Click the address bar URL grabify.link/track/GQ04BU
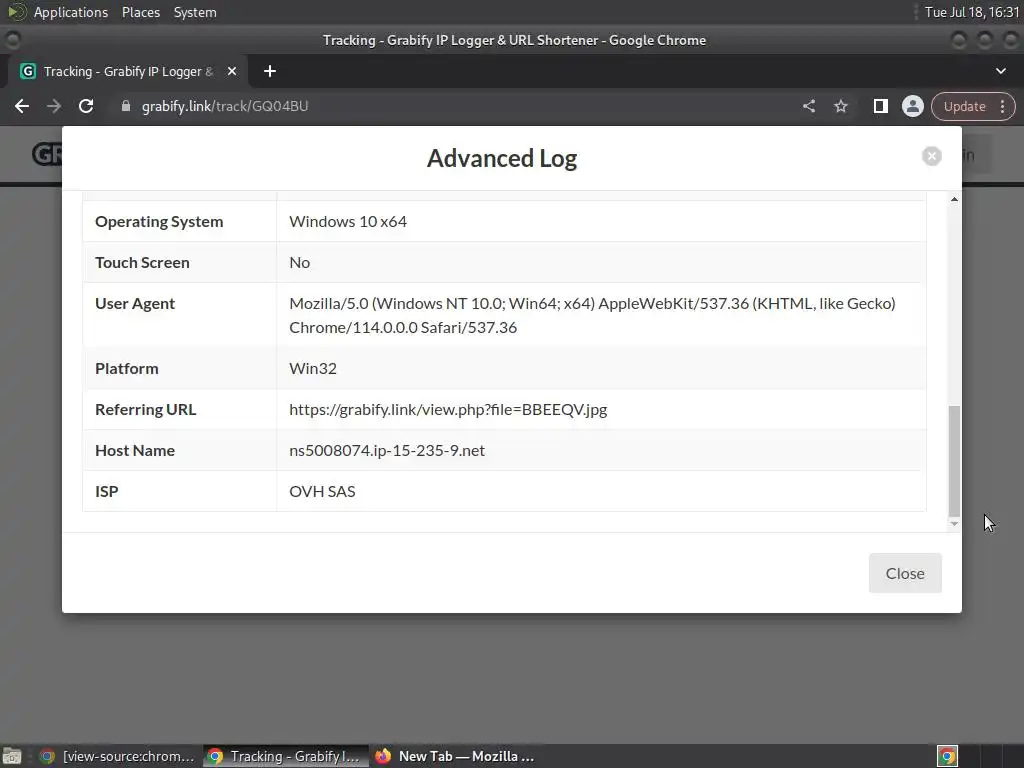The image size is (1024, 768). pos(225,106)
